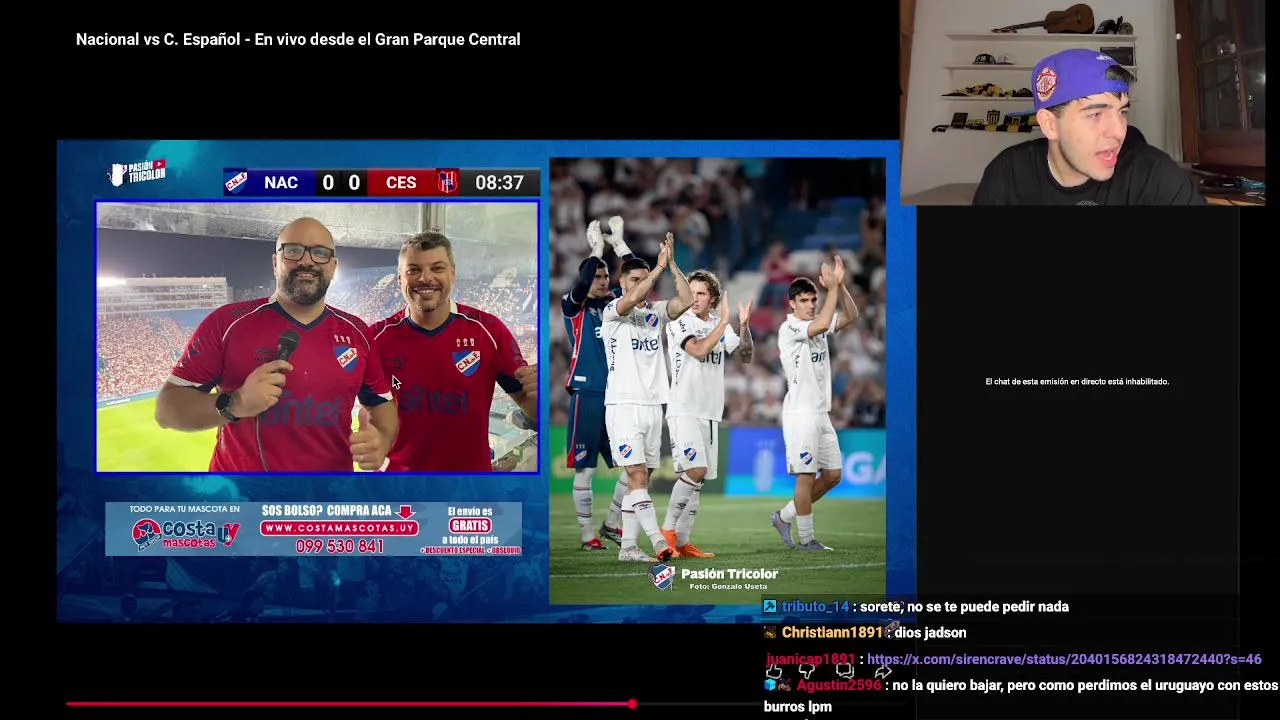Click the tributo_14 badge icon
The height and width of the screenshot is (720, 1280).
(x=770, y=607)
